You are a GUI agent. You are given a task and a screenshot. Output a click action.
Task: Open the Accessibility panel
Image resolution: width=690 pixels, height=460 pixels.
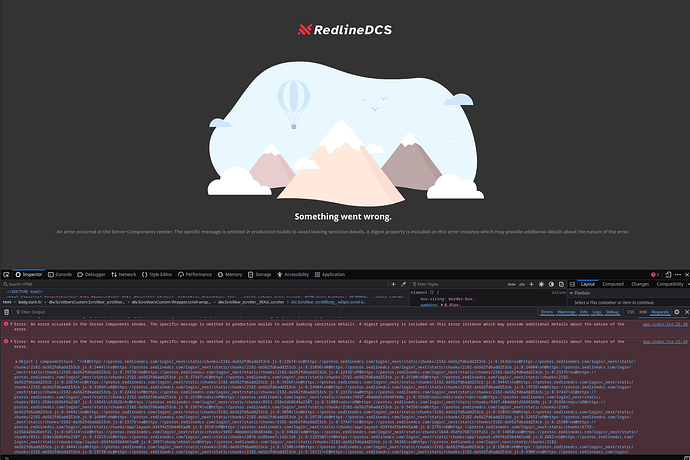[x=293, y=274]
